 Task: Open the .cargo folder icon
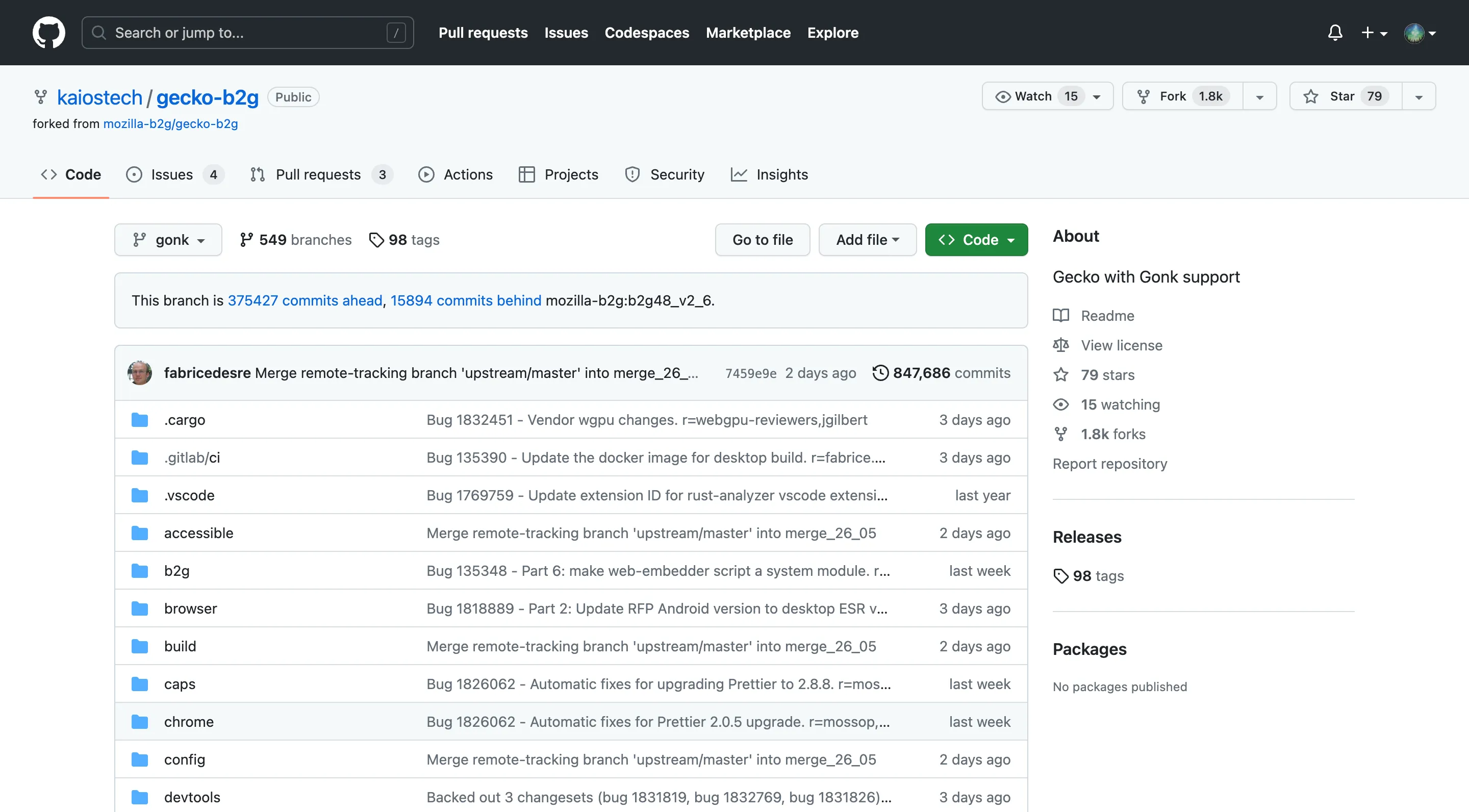point(140,420)
